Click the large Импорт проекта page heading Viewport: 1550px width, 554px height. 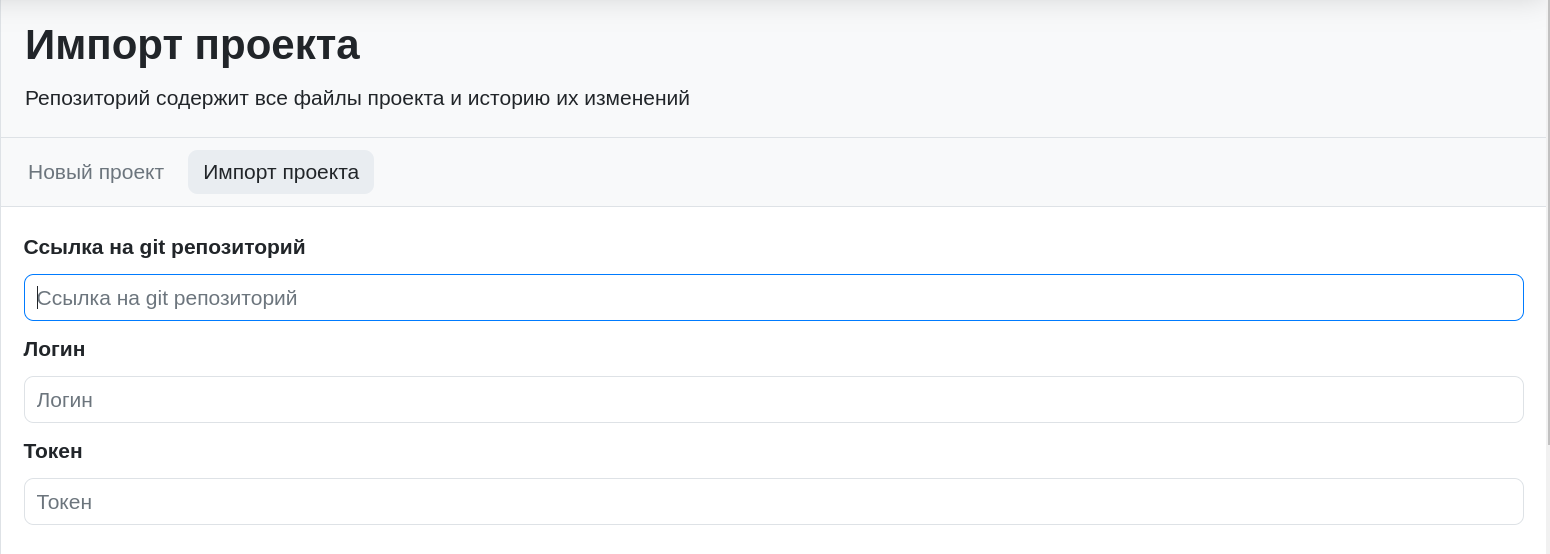192,45
